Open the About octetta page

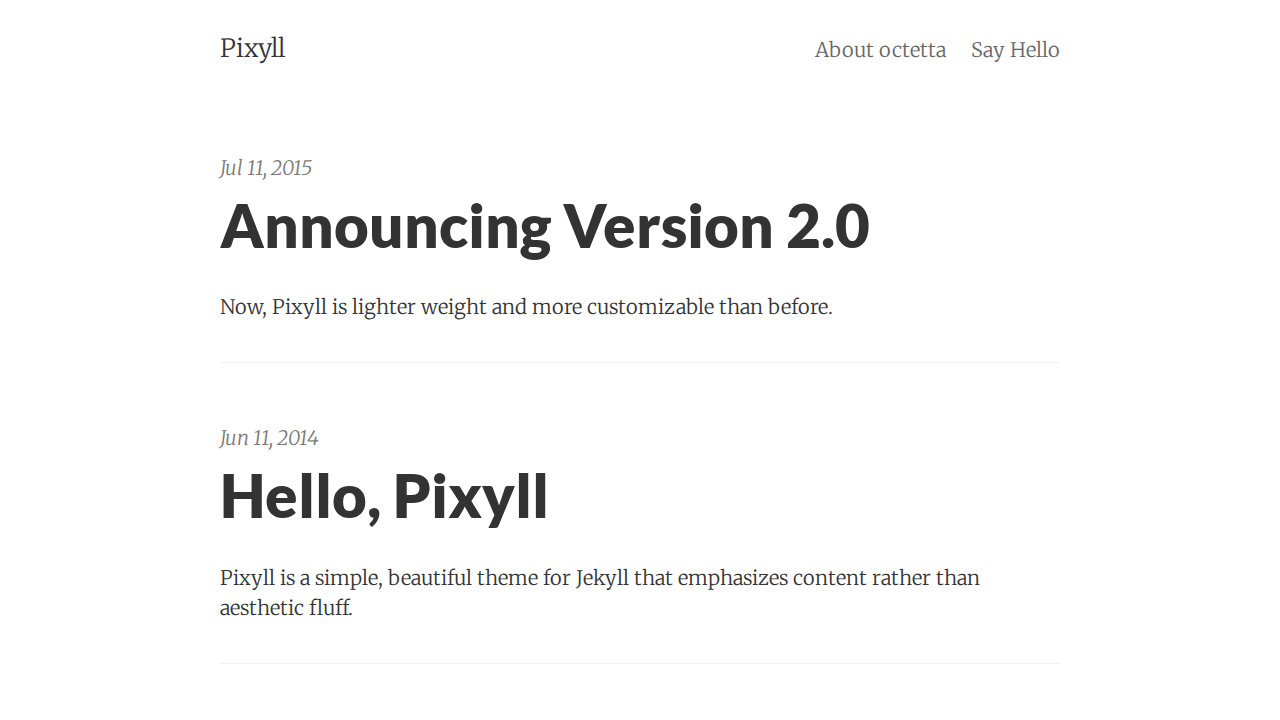click(880, 50)
